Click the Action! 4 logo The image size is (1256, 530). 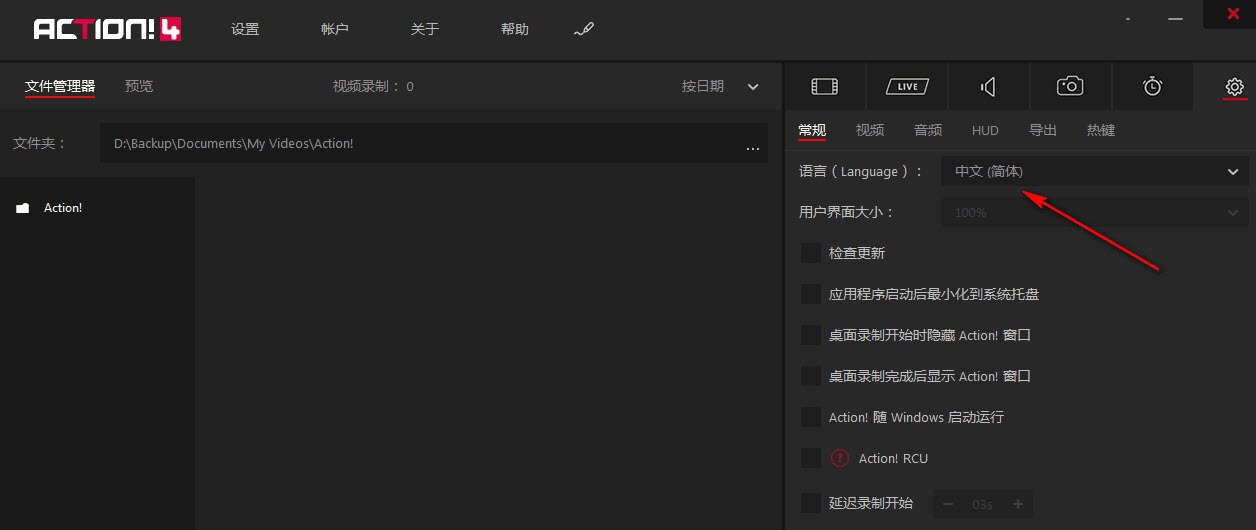coord(107,29)
